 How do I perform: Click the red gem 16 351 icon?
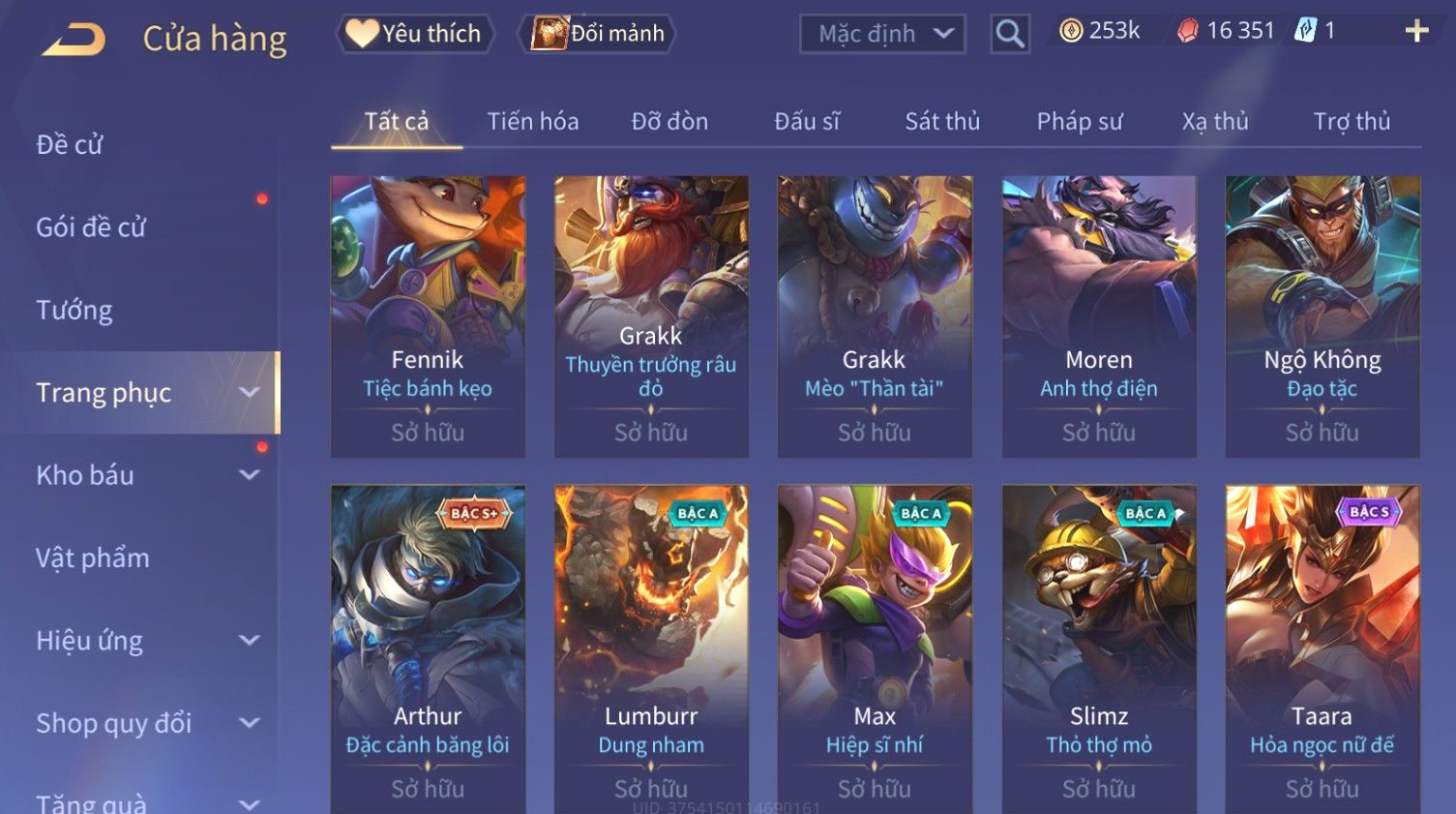pos(1187,31)
